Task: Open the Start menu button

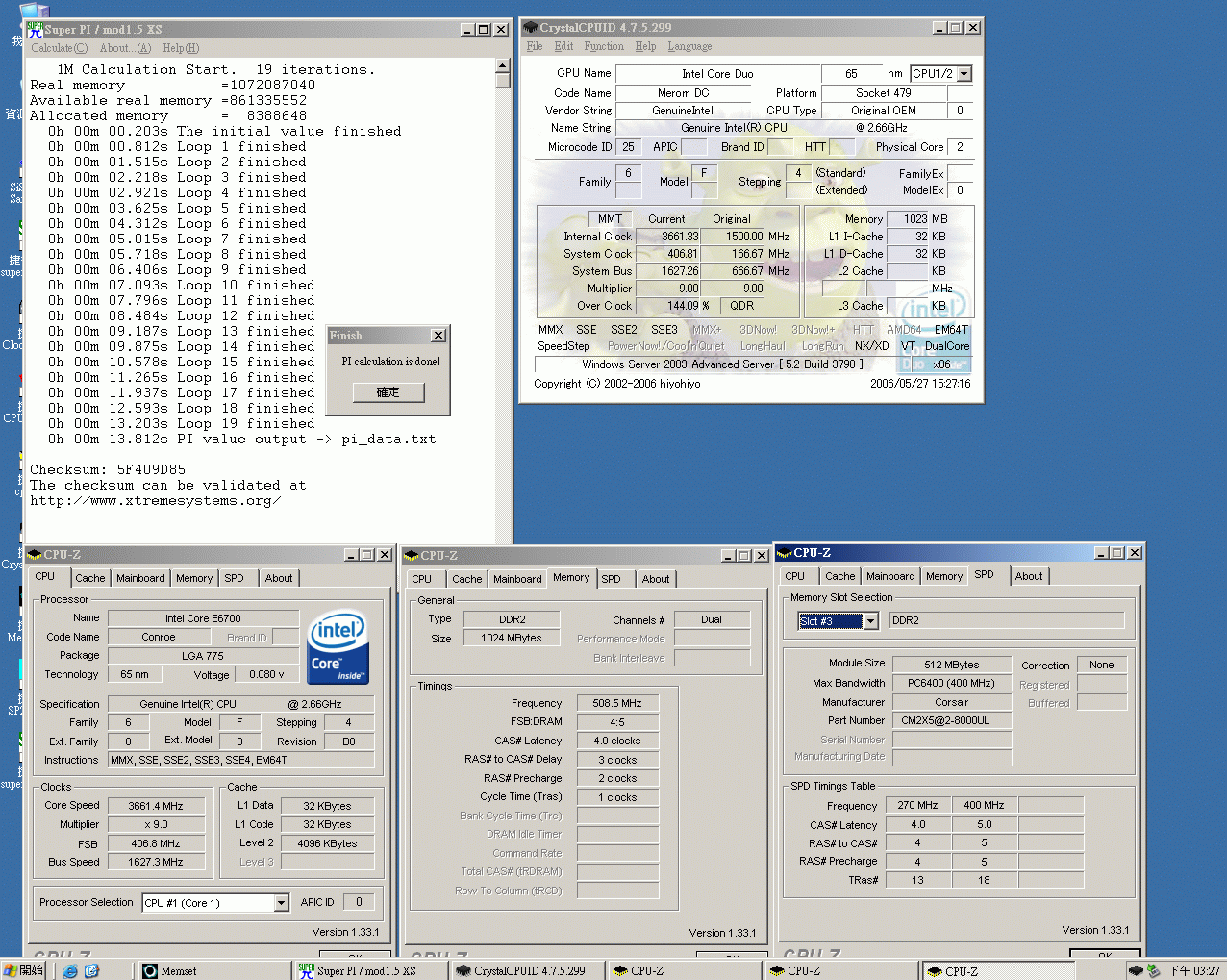Action: click(23, 970)
